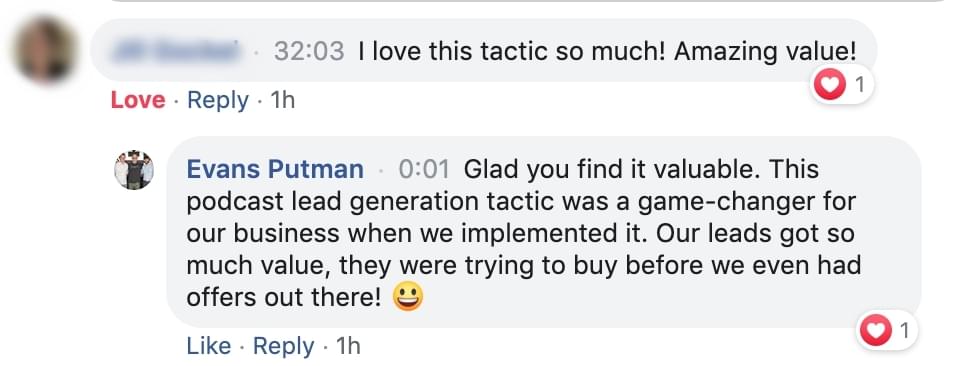This screenshot has height=366, width=976.
Task: Click the 1h time under Evans's reply
Action: coord(348,346)
